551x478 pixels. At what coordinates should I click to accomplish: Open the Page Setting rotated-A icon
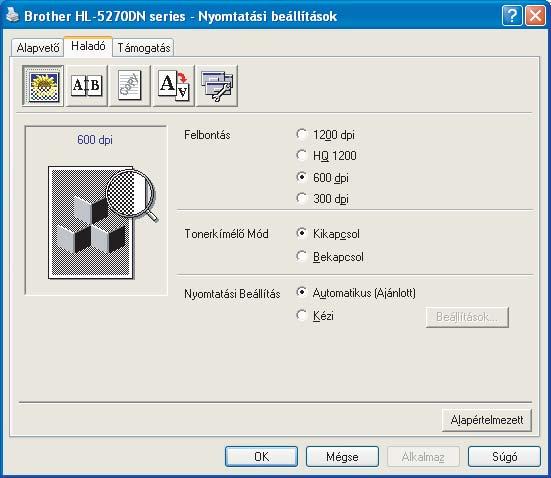[174, 86]
